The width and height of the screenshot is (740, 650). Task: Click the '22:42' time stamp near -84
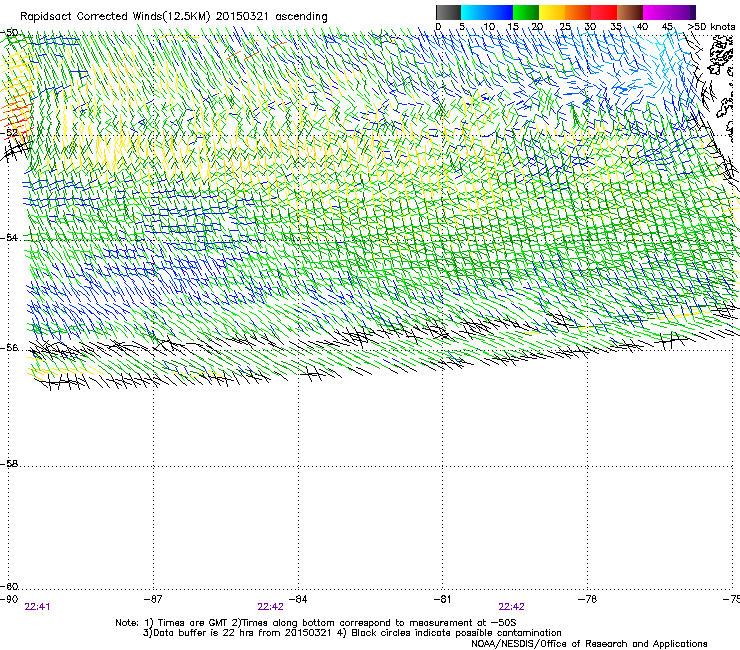pyautogui.click(x=270, y=607)
